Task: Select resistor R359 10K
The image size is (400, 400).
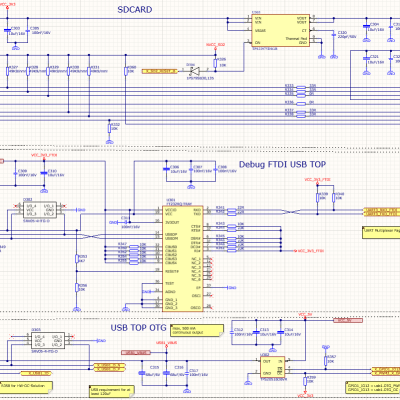Action: pyautogui.click(x=305, y=381)
